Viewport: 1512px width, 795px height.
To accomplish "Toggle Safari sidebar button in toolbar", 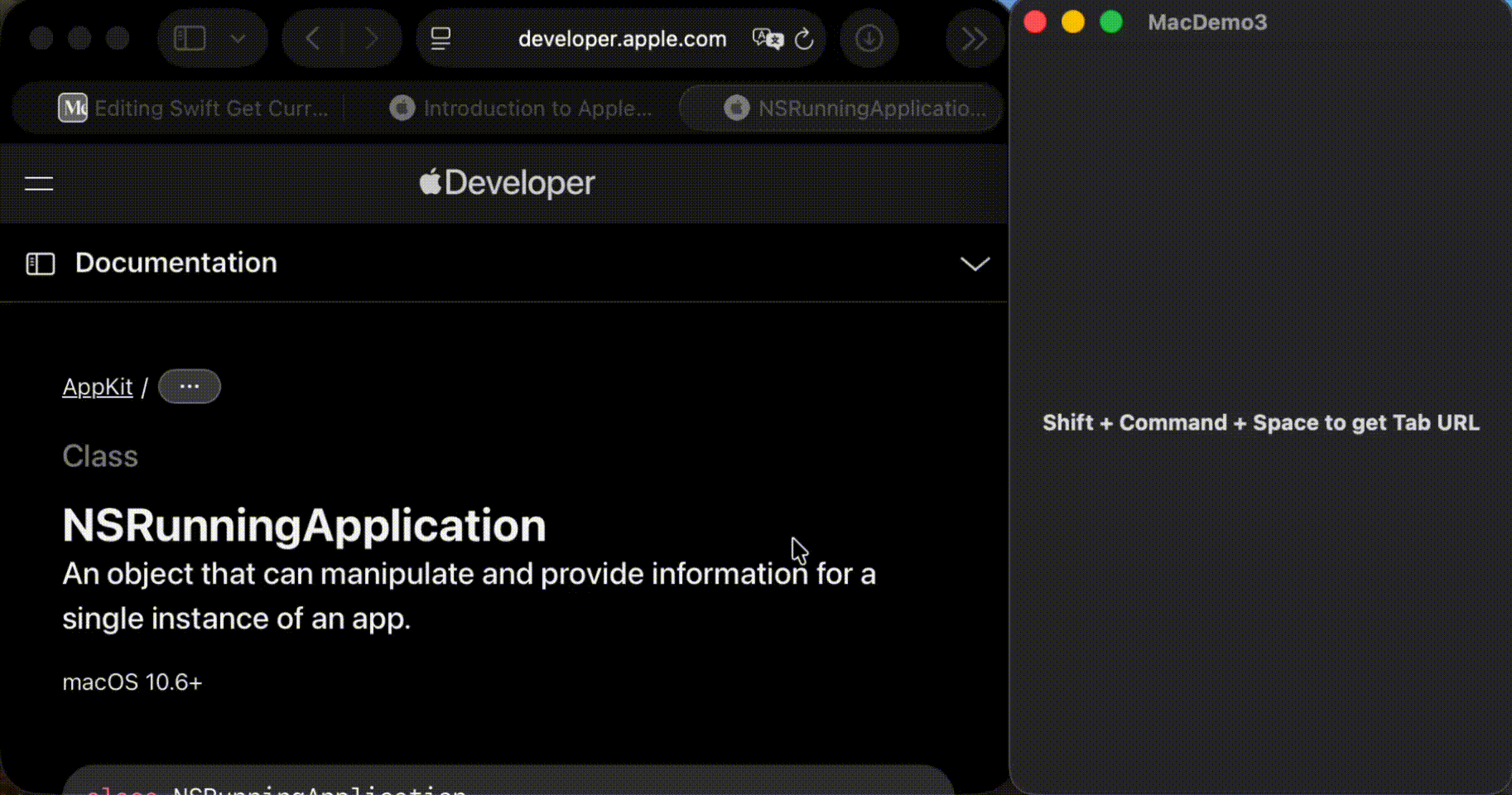I will click(190, 38).
